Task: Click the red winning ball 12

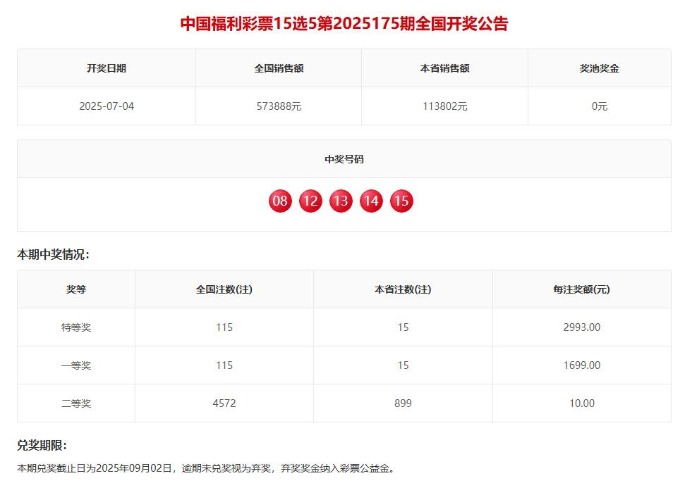Action: 310,201
